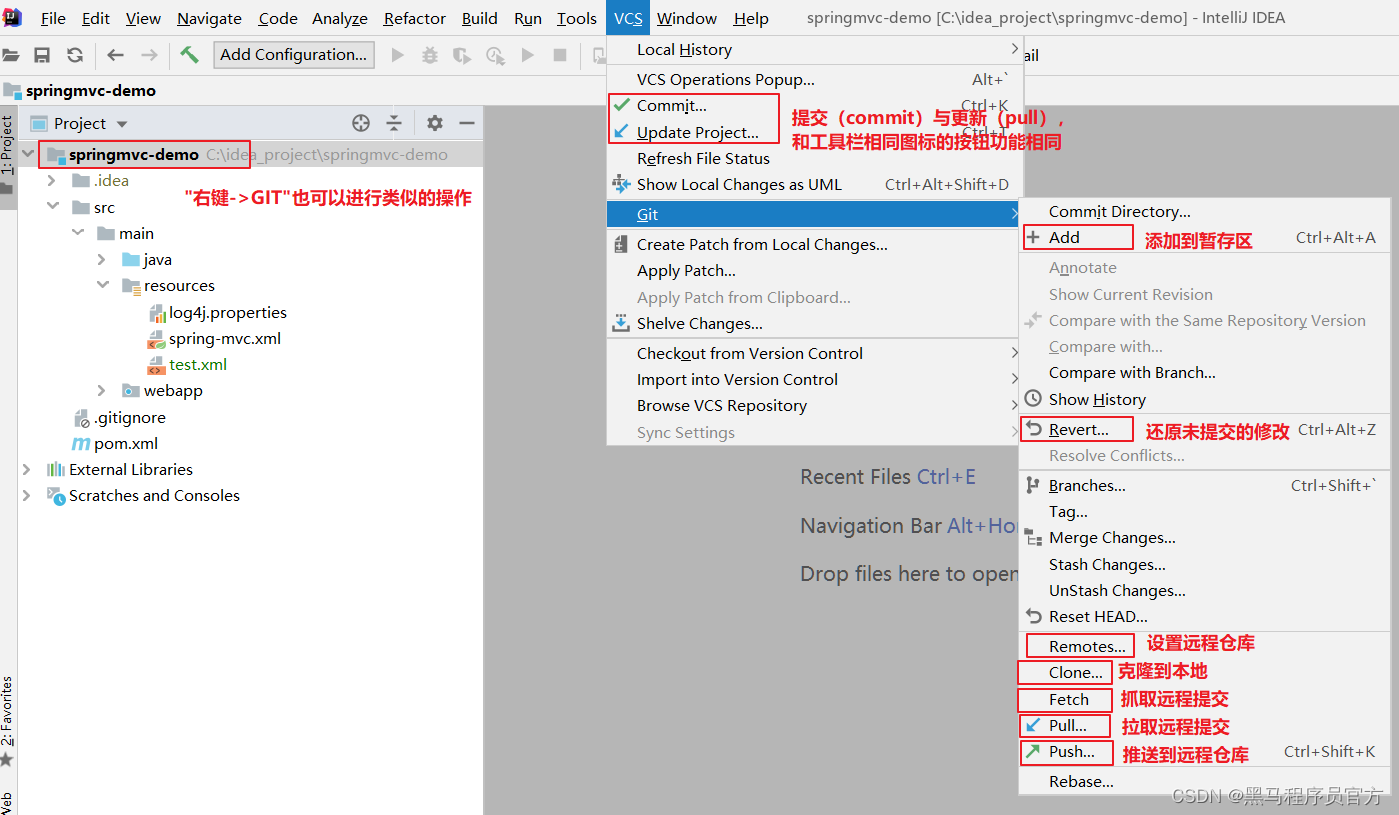Screen dimensions: 1399x815
Task: Collapse the resources folder chevron
Action: coord(102,285)
